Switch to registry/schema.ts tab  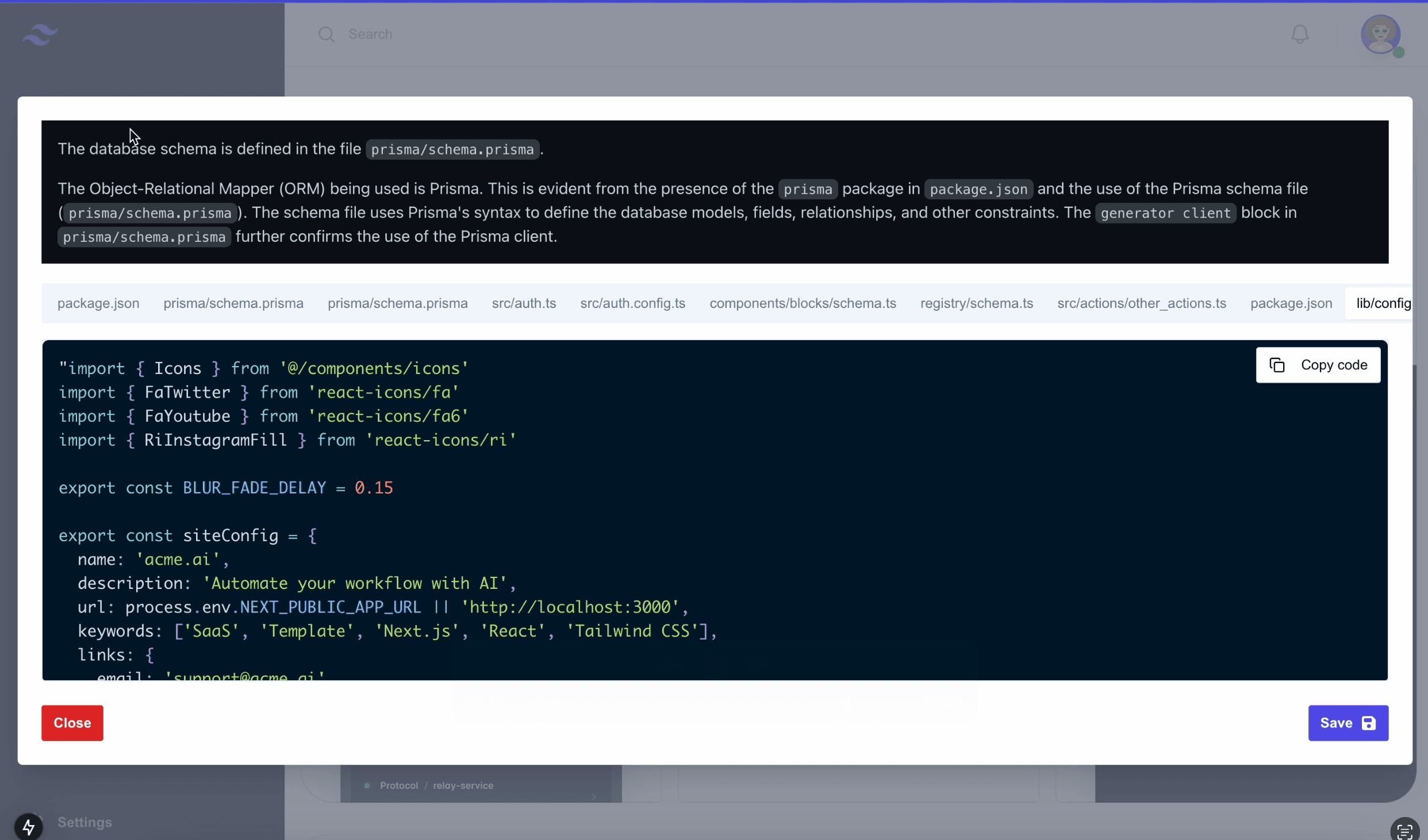point(976,303)
